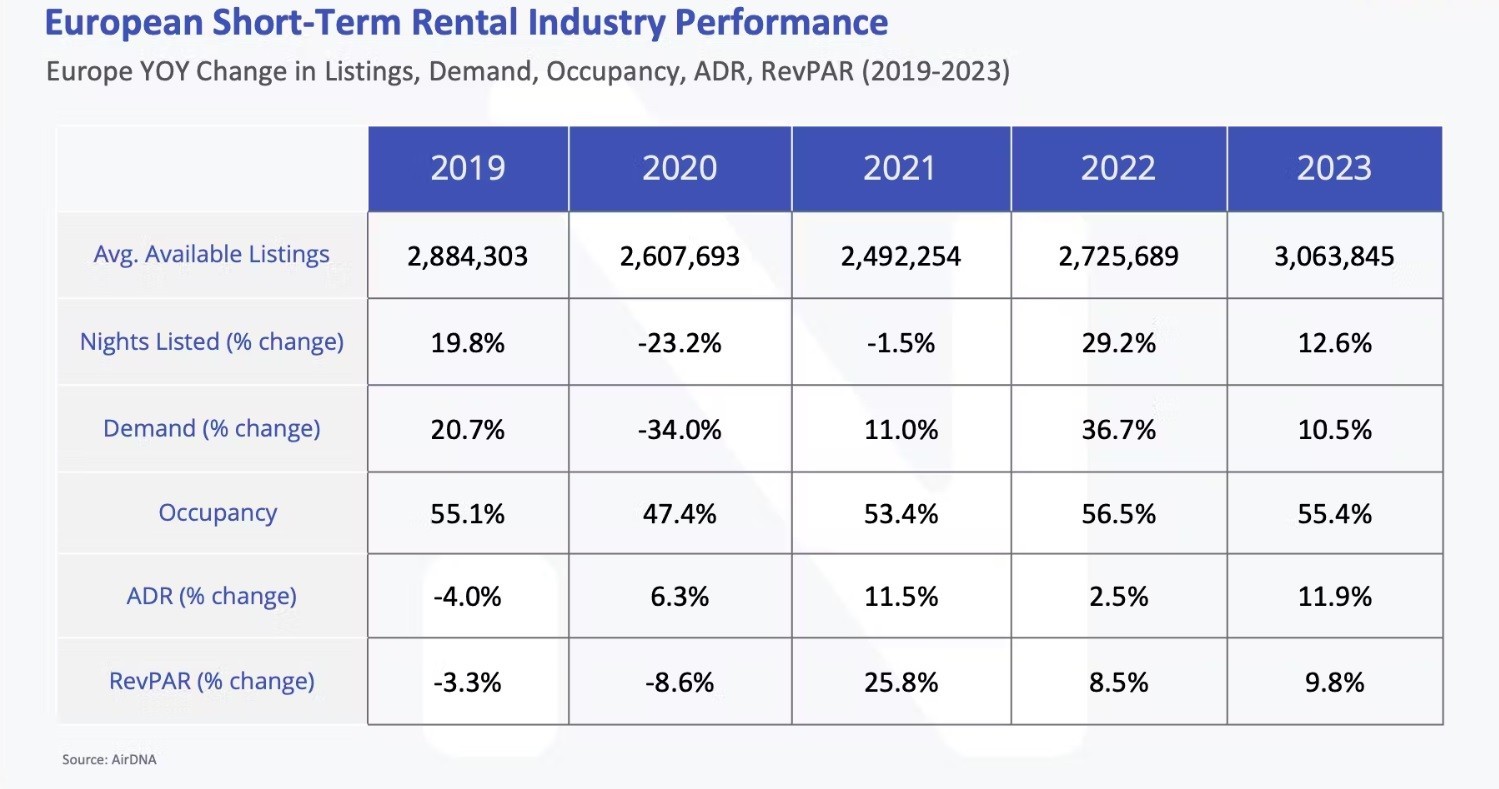The width and height of the screenshot is (1499, 789).
Task: Select the Europe YOY Change subtitle text
Action: pyautogui.click(x=527, y=74)
